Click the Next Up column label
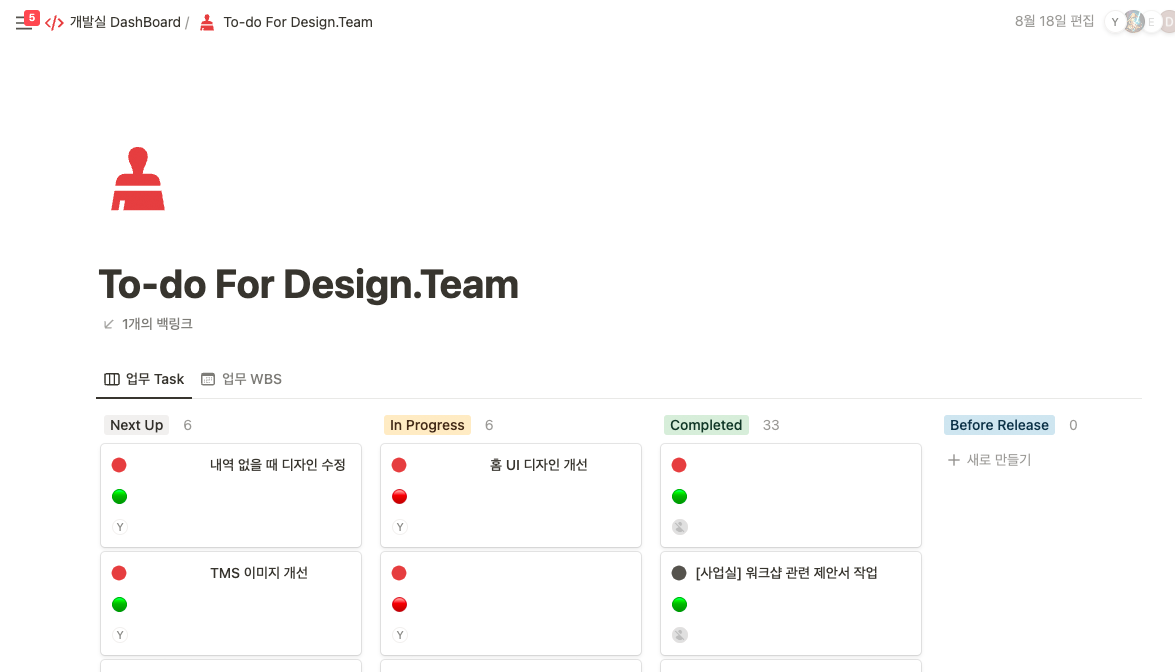 click(136, 425)
